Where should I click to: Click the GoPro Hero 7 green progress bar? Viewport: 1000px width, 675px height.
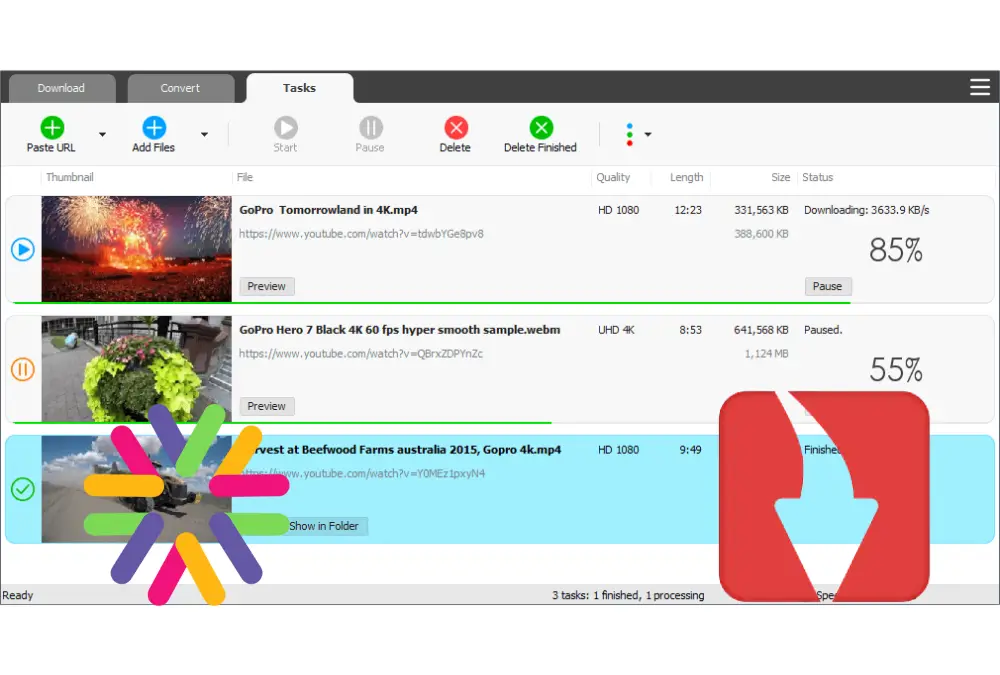[282, 423]
